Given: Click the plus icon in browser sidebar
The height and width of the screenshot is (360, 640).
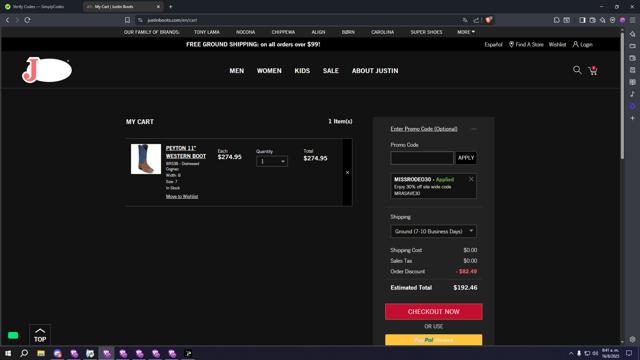Looking at the screenshot, I should (x=632, y=118).
